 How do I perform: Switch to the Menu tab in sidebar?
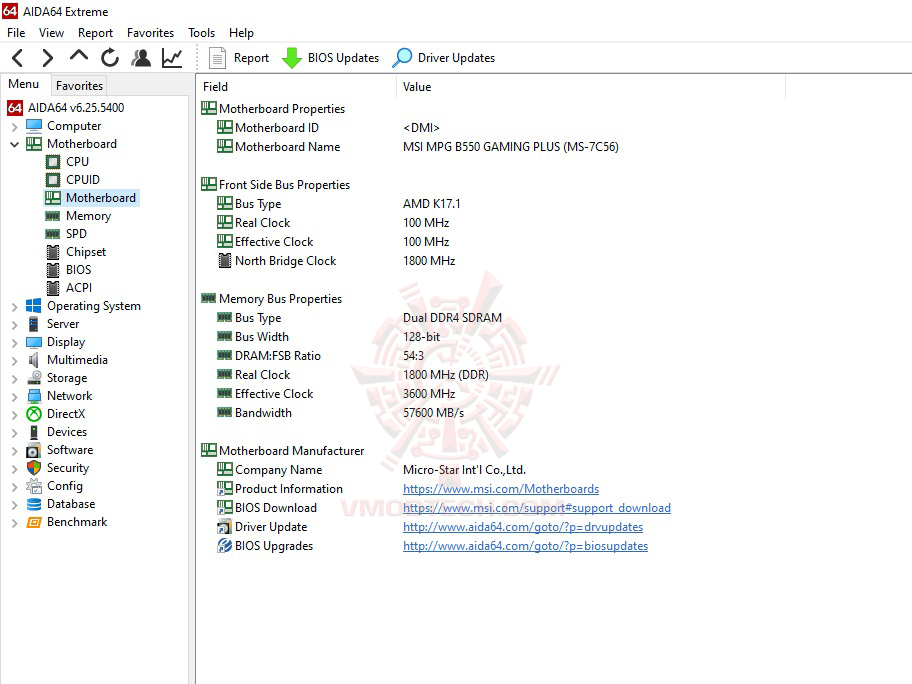[x=23, y=84]
